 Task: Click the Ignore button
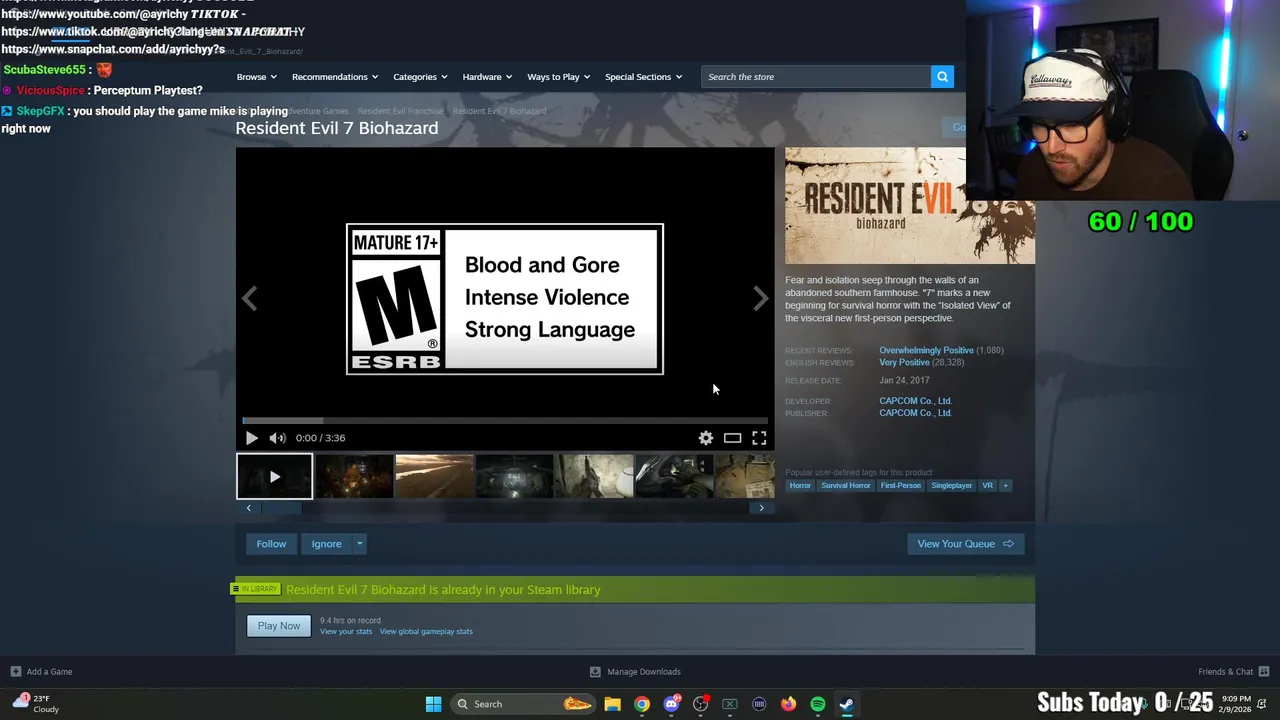coord(326,544)
